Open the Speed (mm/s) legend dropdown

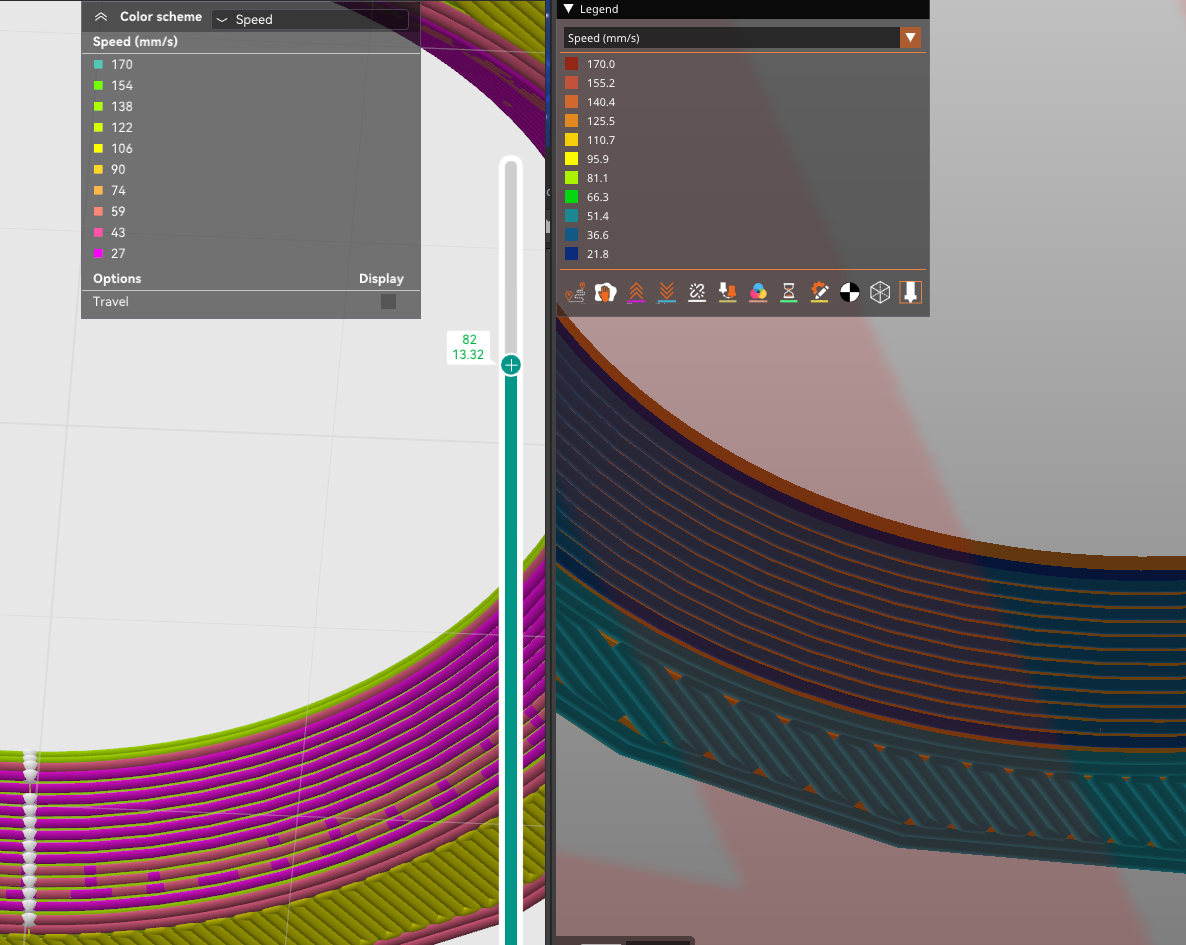point(910,38)
